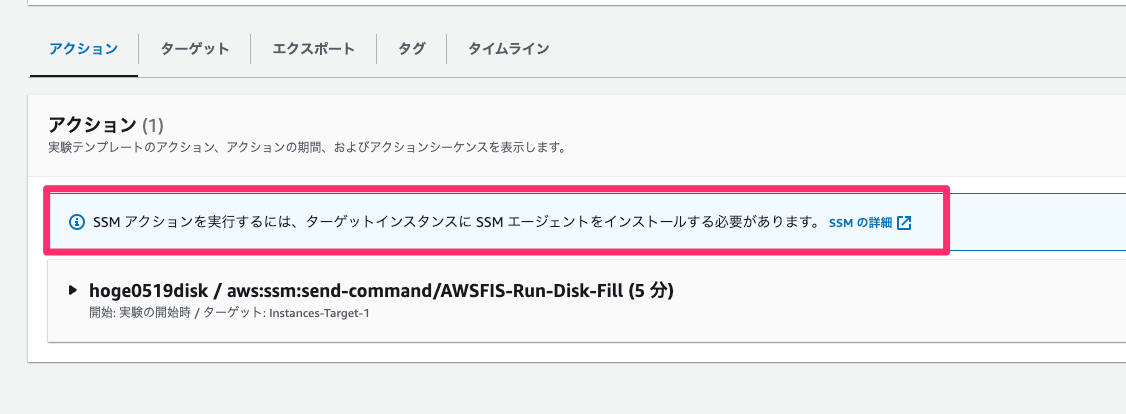Image resolution: width=1126 pixels, height=414 pixels.
Task: Open the タグ tab
Action: [411, 49]
